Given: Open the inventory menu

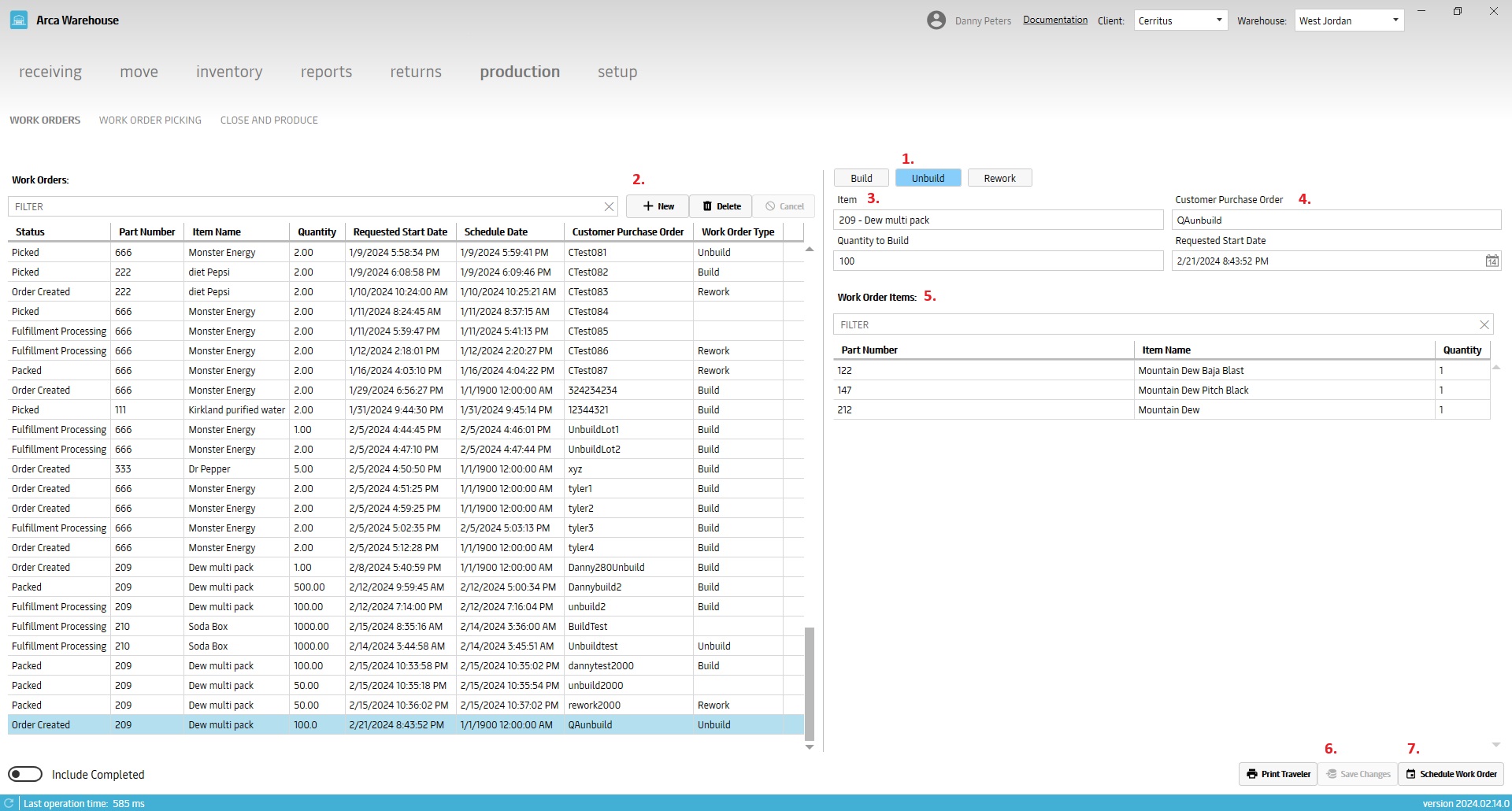Looking at the screenshot, I should click(229, 72).
